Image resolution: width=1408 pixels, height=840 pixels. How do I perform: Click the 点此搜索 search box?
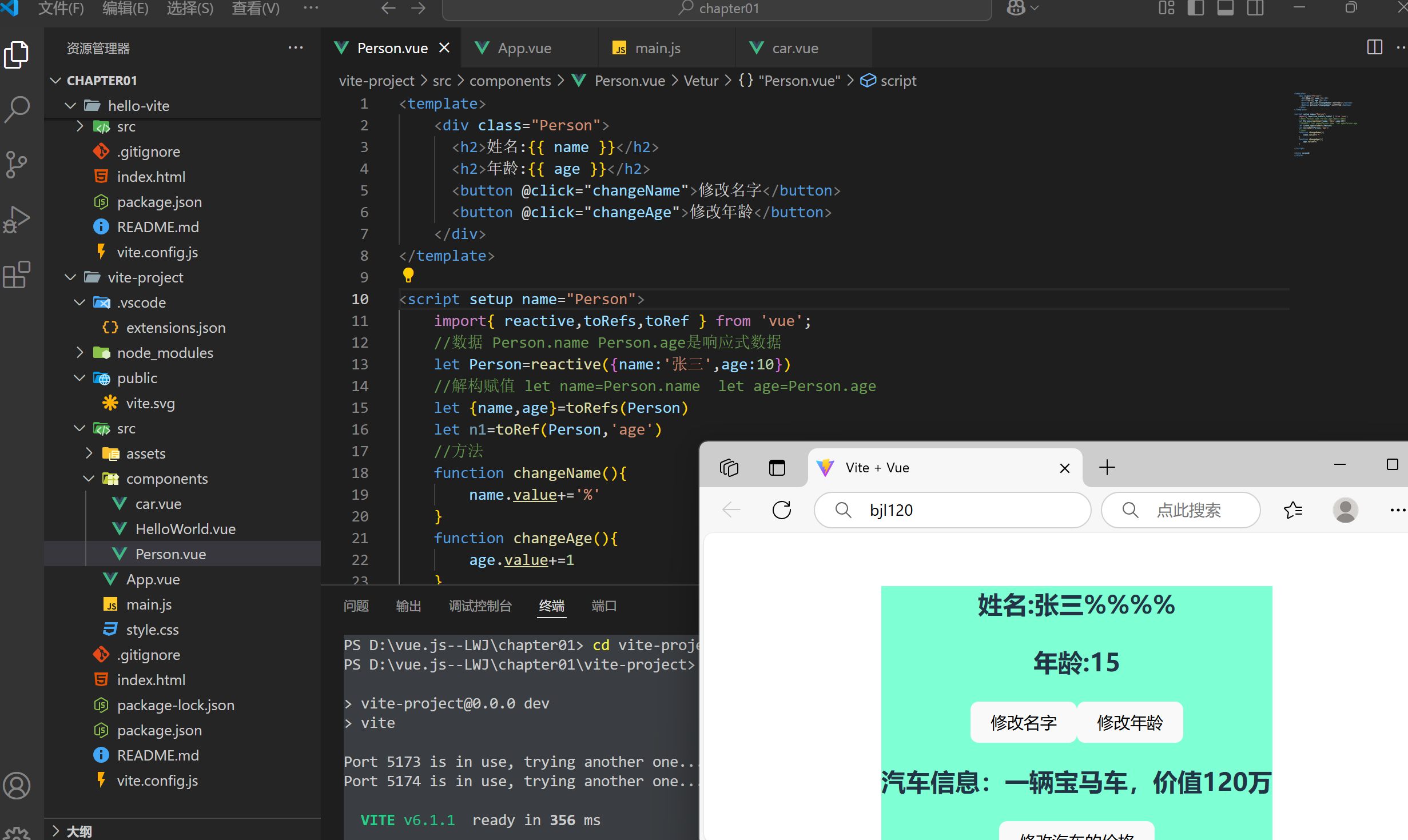click(1180, 509)
